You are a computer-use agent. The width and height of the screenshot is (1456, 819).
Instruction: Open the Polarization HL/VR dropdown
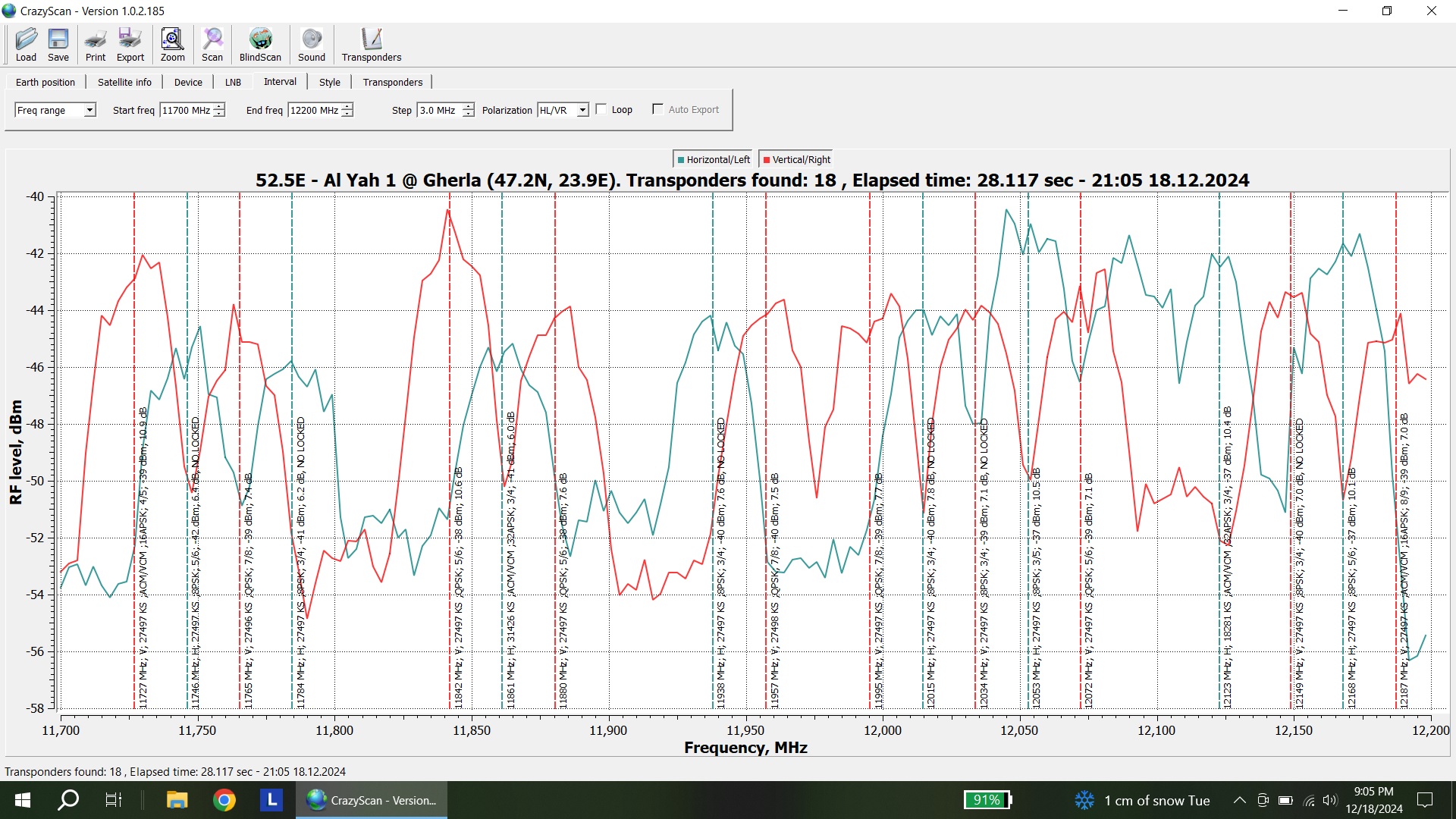click(582, 110)
